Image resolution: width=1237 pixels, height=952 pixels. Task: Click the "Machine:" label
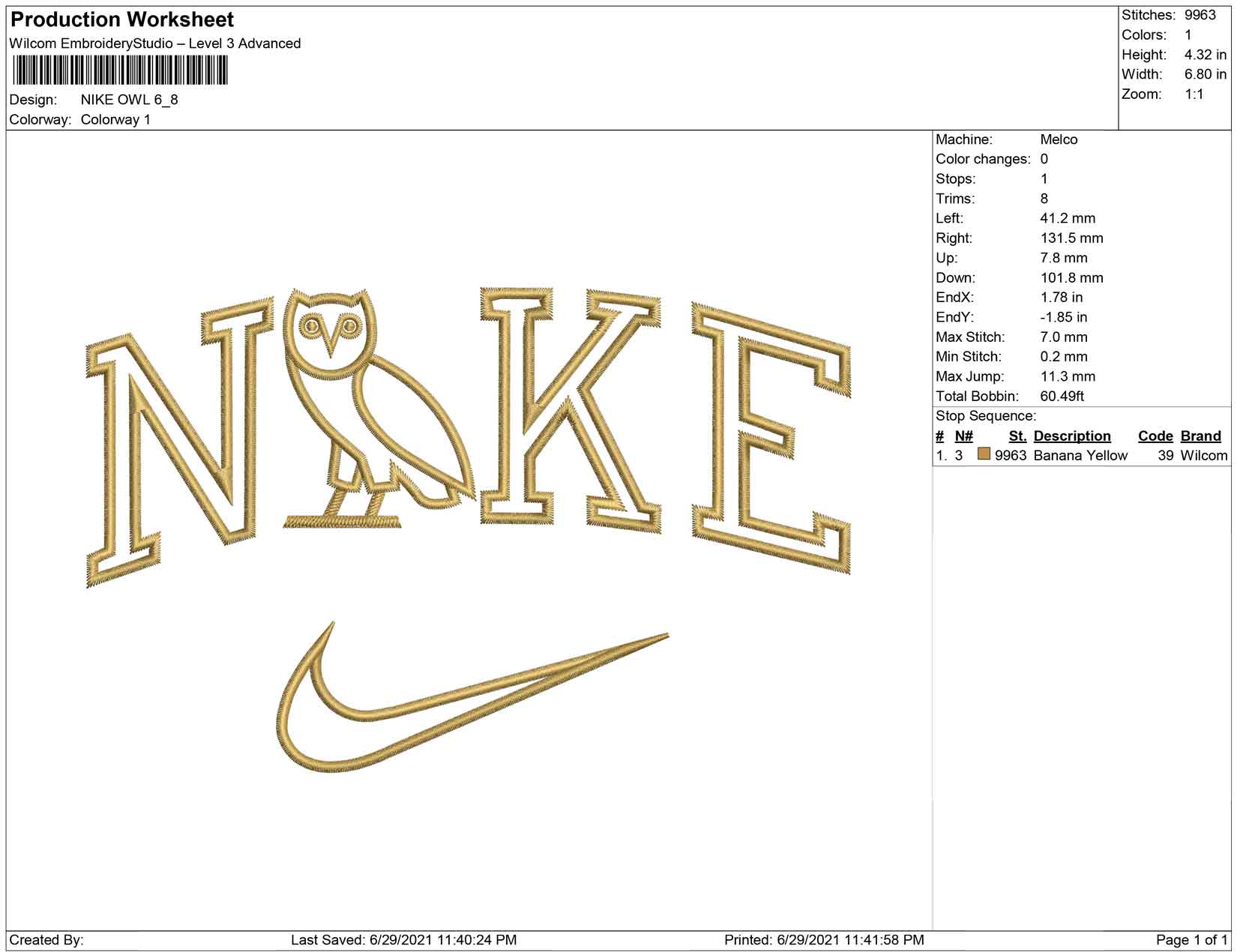click(x=964, y=139)
